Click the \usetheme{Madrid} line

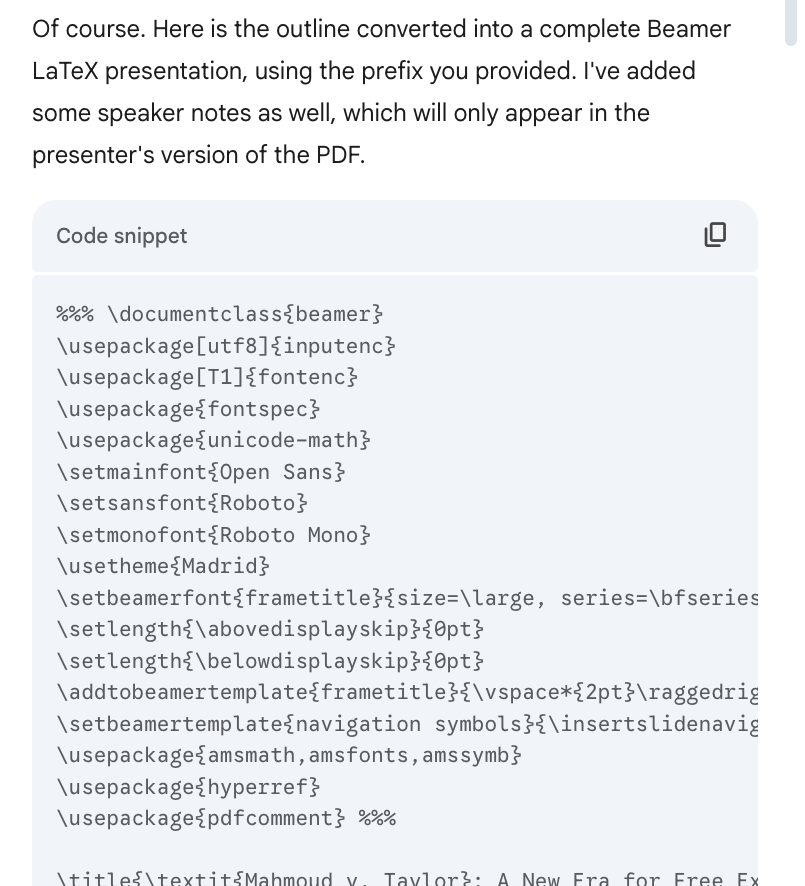click(x=163, y=566)
